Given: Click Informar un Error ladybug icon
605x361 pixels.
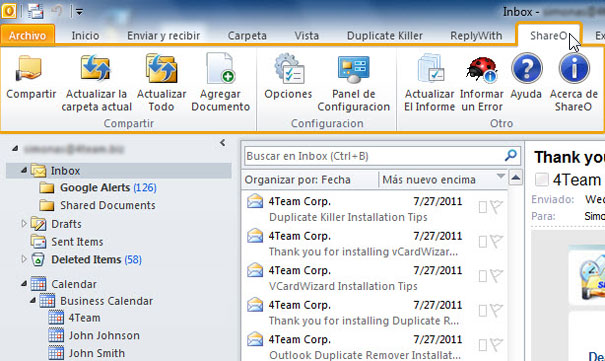Looking at the screenshot, I should [482, 69].
